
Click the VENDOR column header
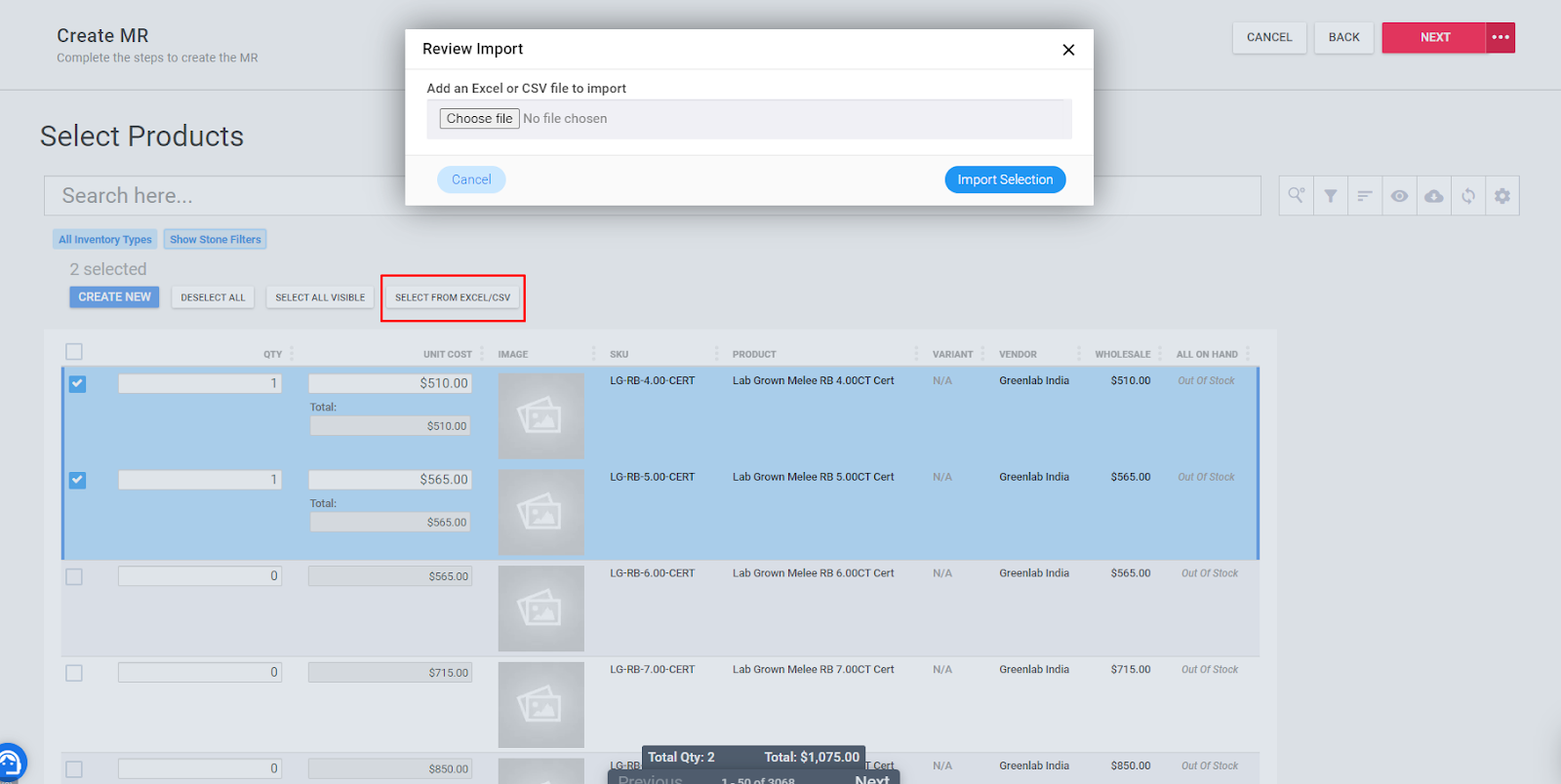pos(1018,355)
